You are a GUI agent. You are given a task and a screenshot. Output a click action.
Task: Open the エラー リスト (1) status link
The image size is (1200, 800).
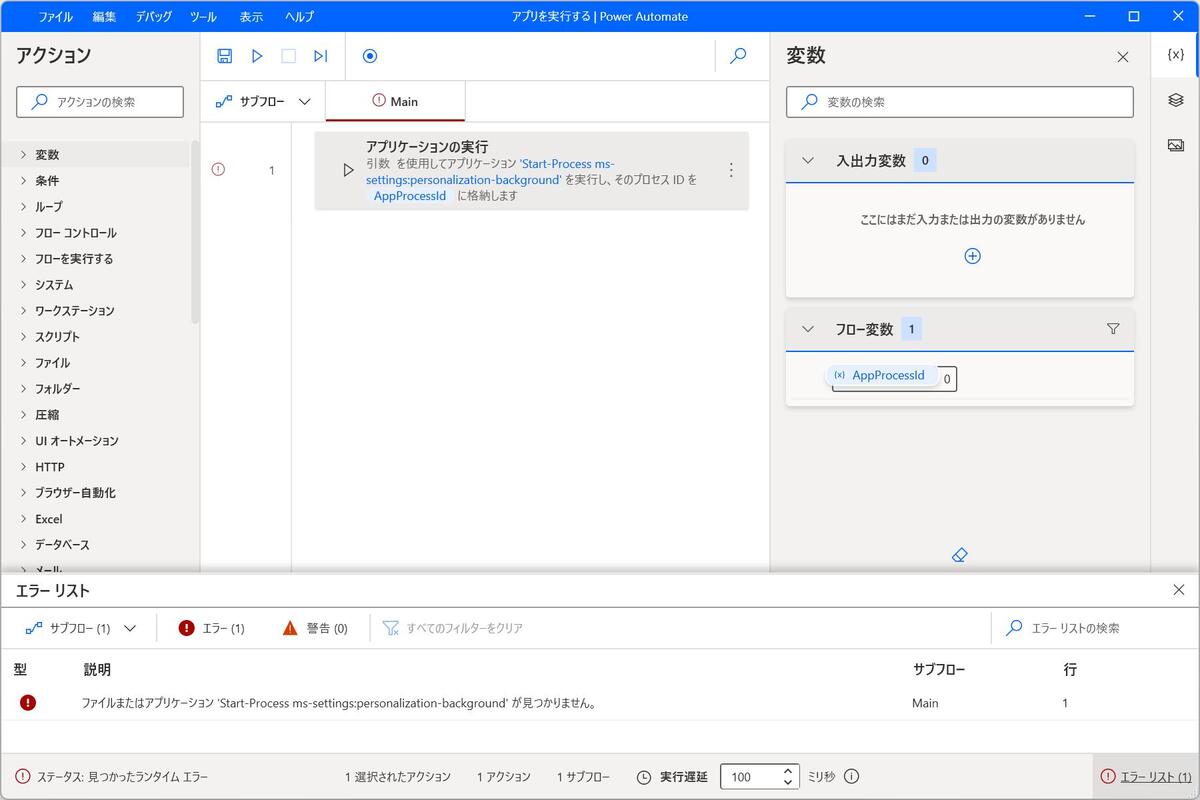click(x=1146, y=777)
